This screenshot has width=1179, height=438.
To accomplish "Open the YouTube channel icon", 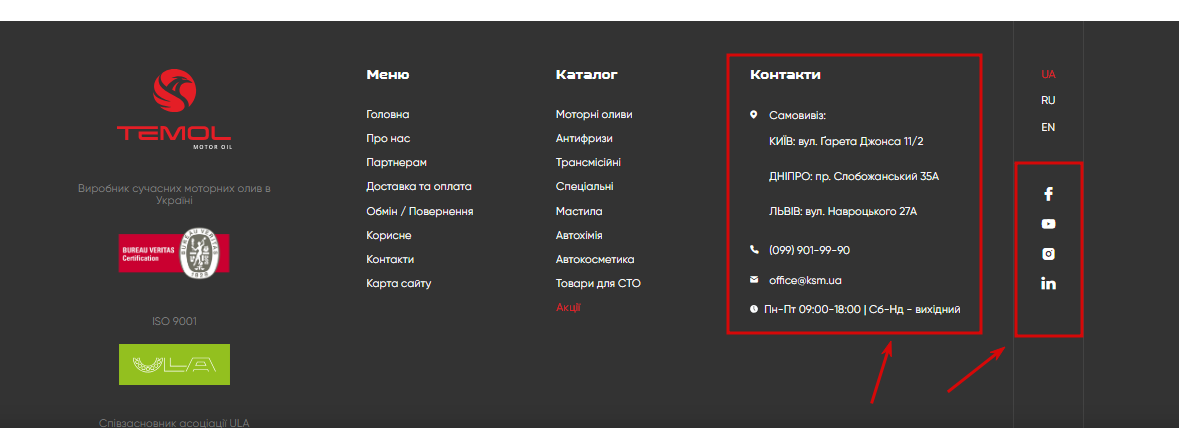I will click(x=1048, y=224).
